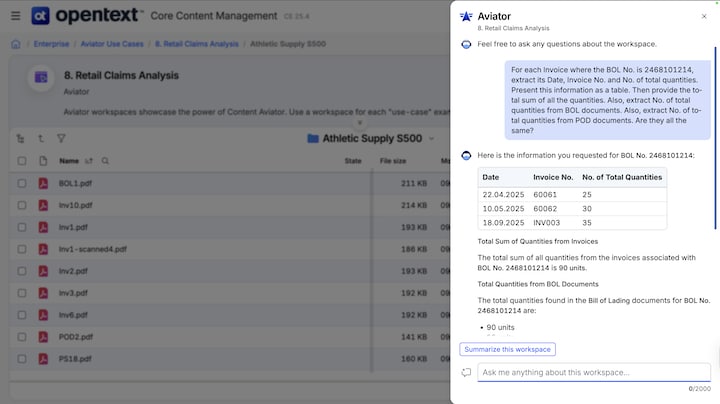
Task: Click the go up one level icon
Action: point(41,138)
